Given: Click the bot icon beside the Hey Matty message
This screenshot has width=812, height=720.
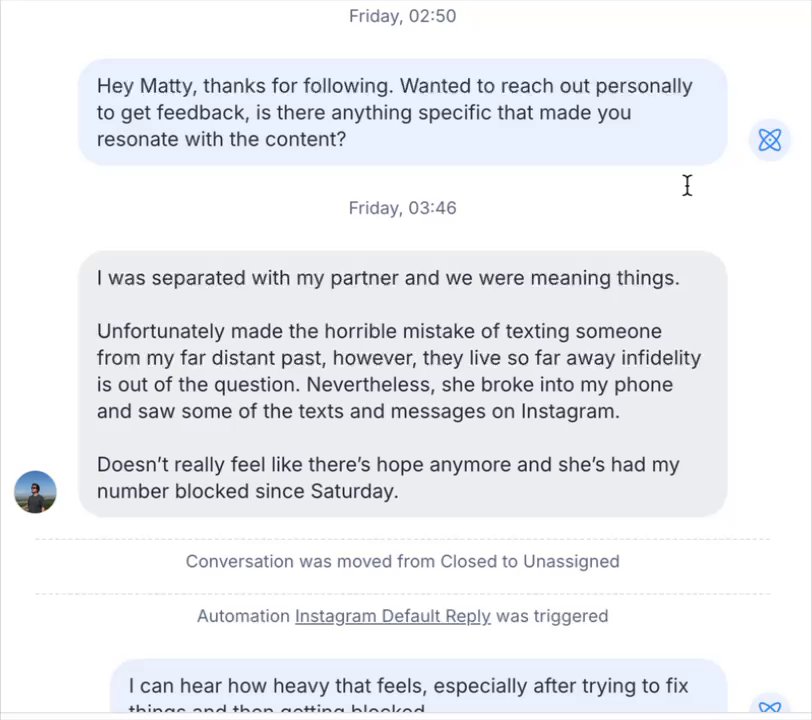Looking at the screenshot, I should [x=769, y=140].
